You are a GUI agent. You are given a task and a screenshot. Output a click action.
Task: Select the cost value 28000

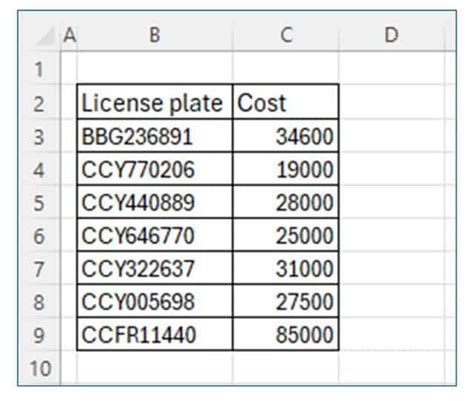click(x=286, y=202)
